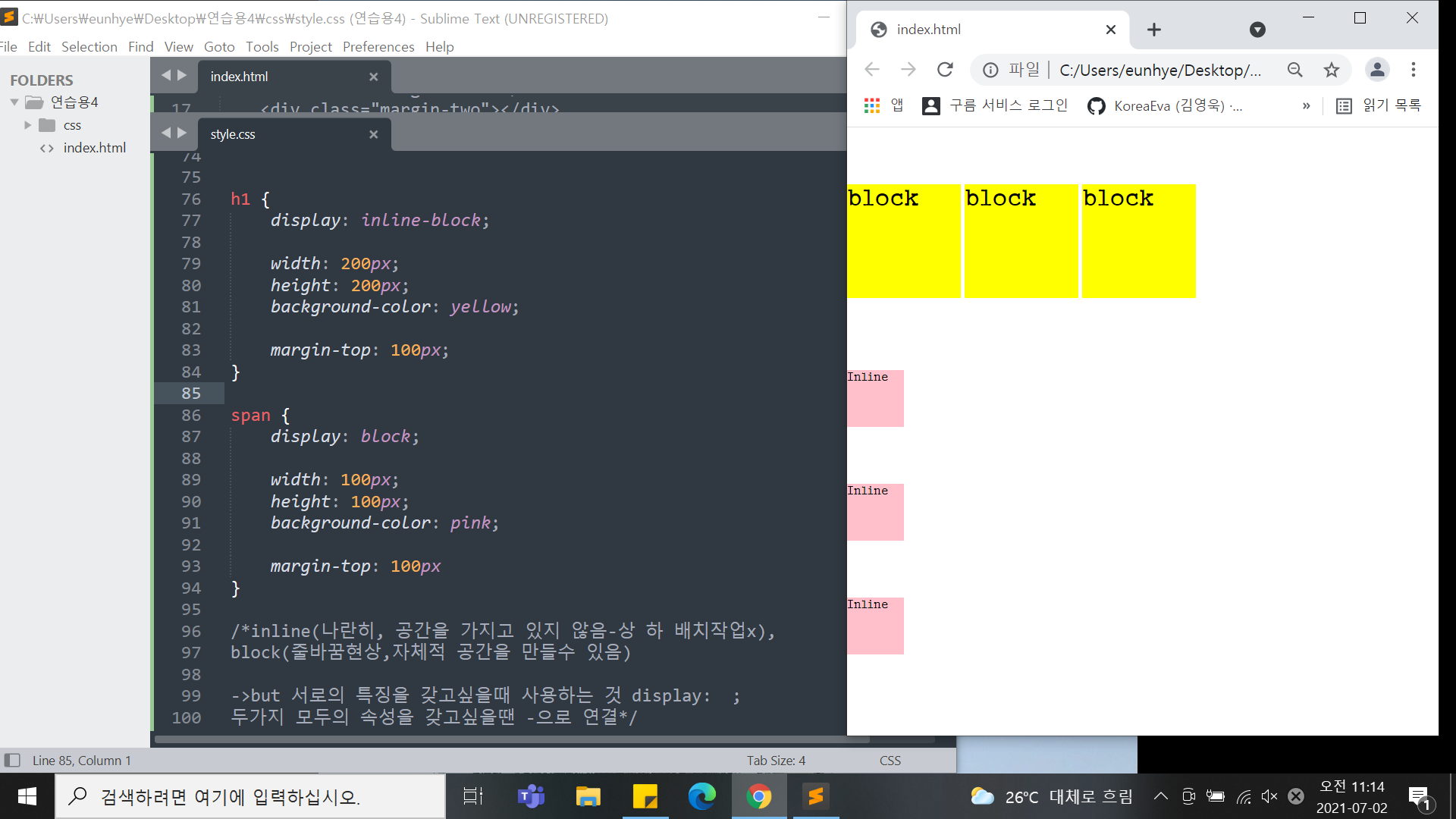Open the Chrome three-dot menu
1456x819 pixels.
(x=1414, y=70)
